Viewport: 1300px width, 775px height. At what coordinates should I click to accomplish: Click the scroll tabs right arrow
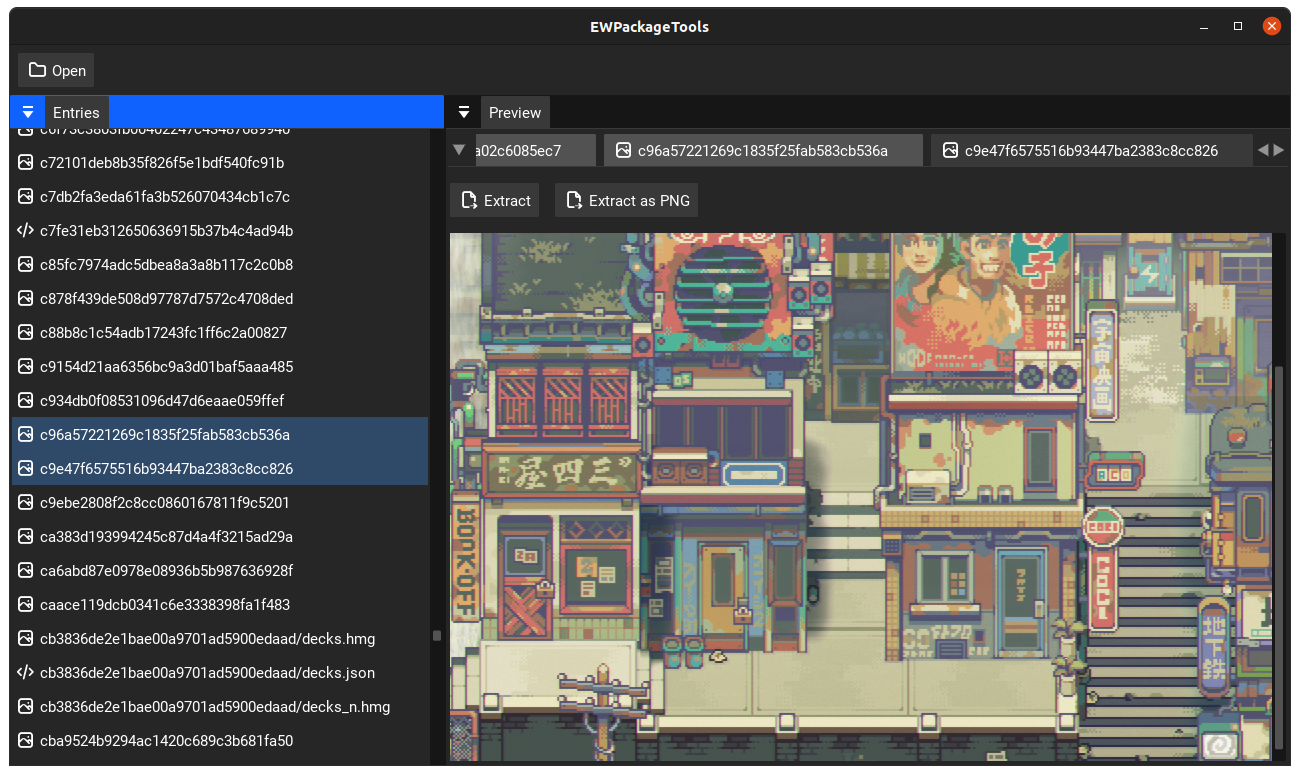[x=1278, y=150]
